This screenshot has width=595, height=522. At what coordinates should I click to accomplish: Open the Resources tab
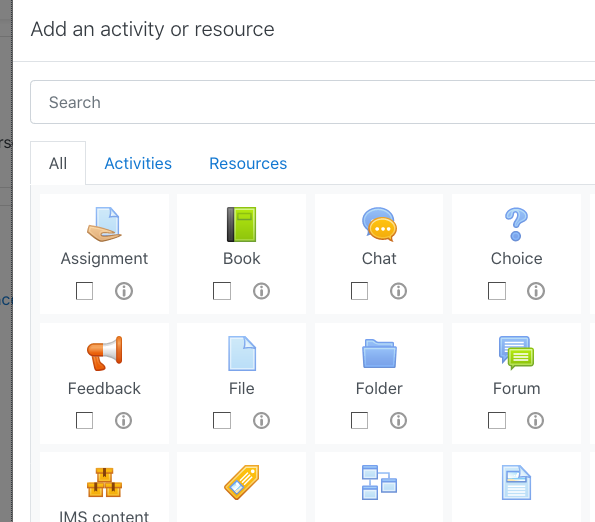point(248,164)
